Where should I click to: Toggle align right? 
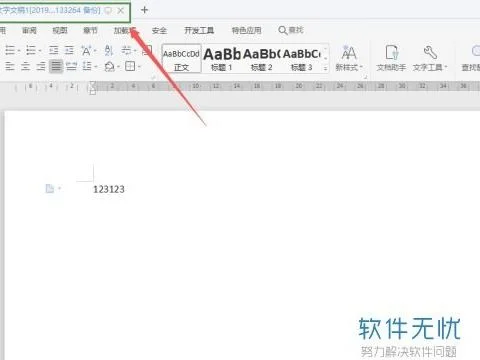click(41, 66)
